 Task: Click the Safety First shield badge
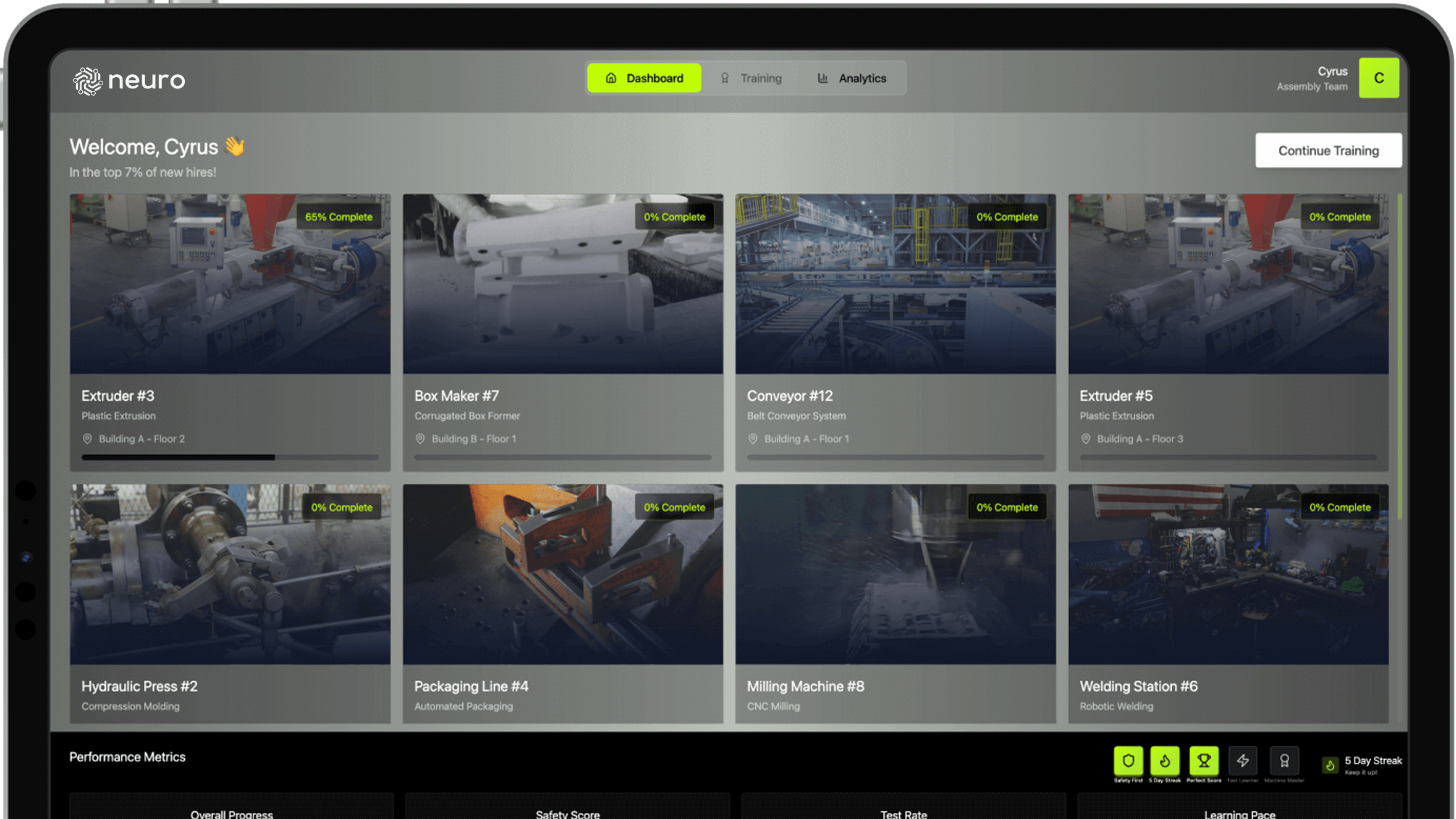pyautogui.click(x=1128, y=760)
